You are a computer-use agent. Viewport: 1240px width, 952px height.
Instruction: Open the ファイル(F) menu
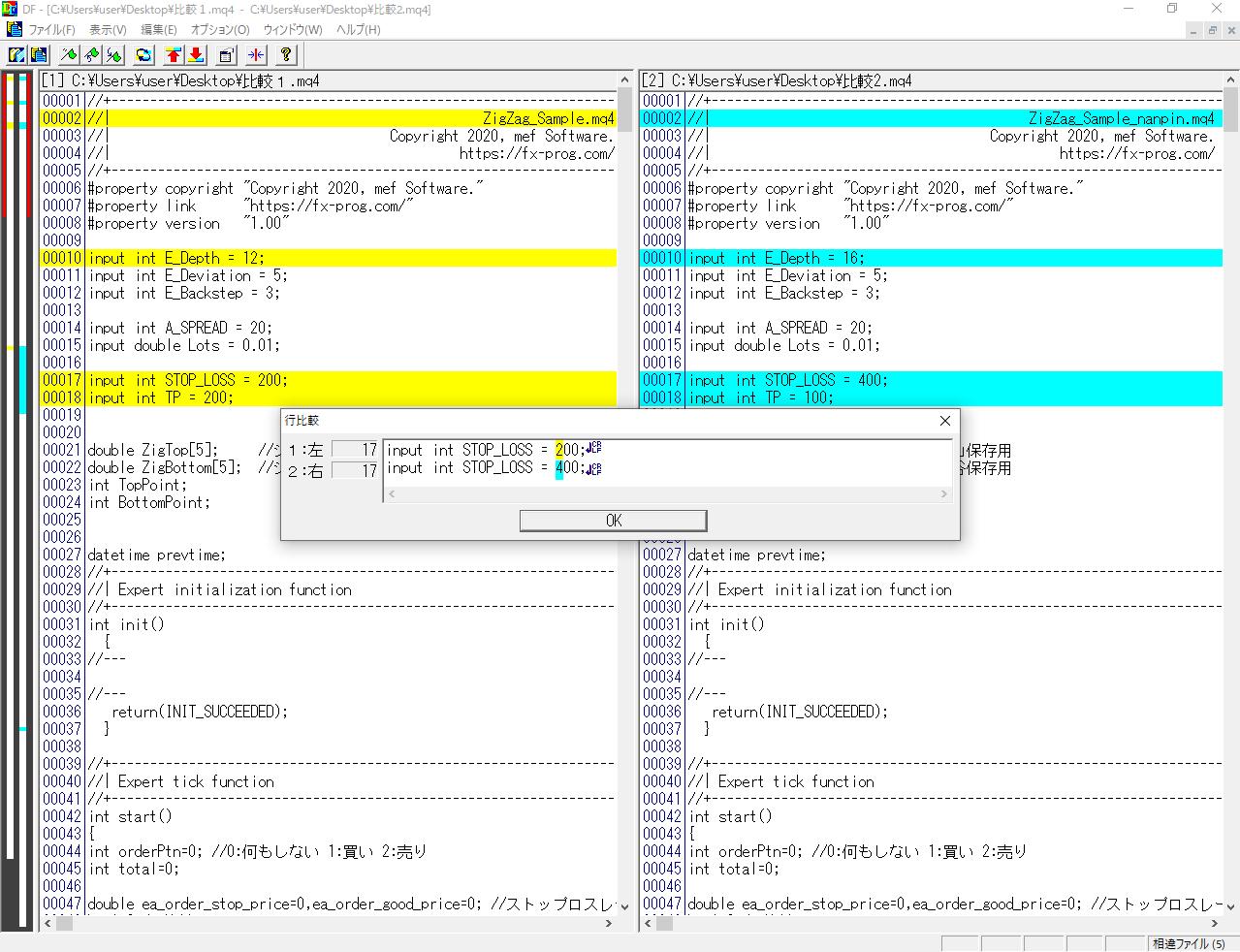[x=51, y=30]
